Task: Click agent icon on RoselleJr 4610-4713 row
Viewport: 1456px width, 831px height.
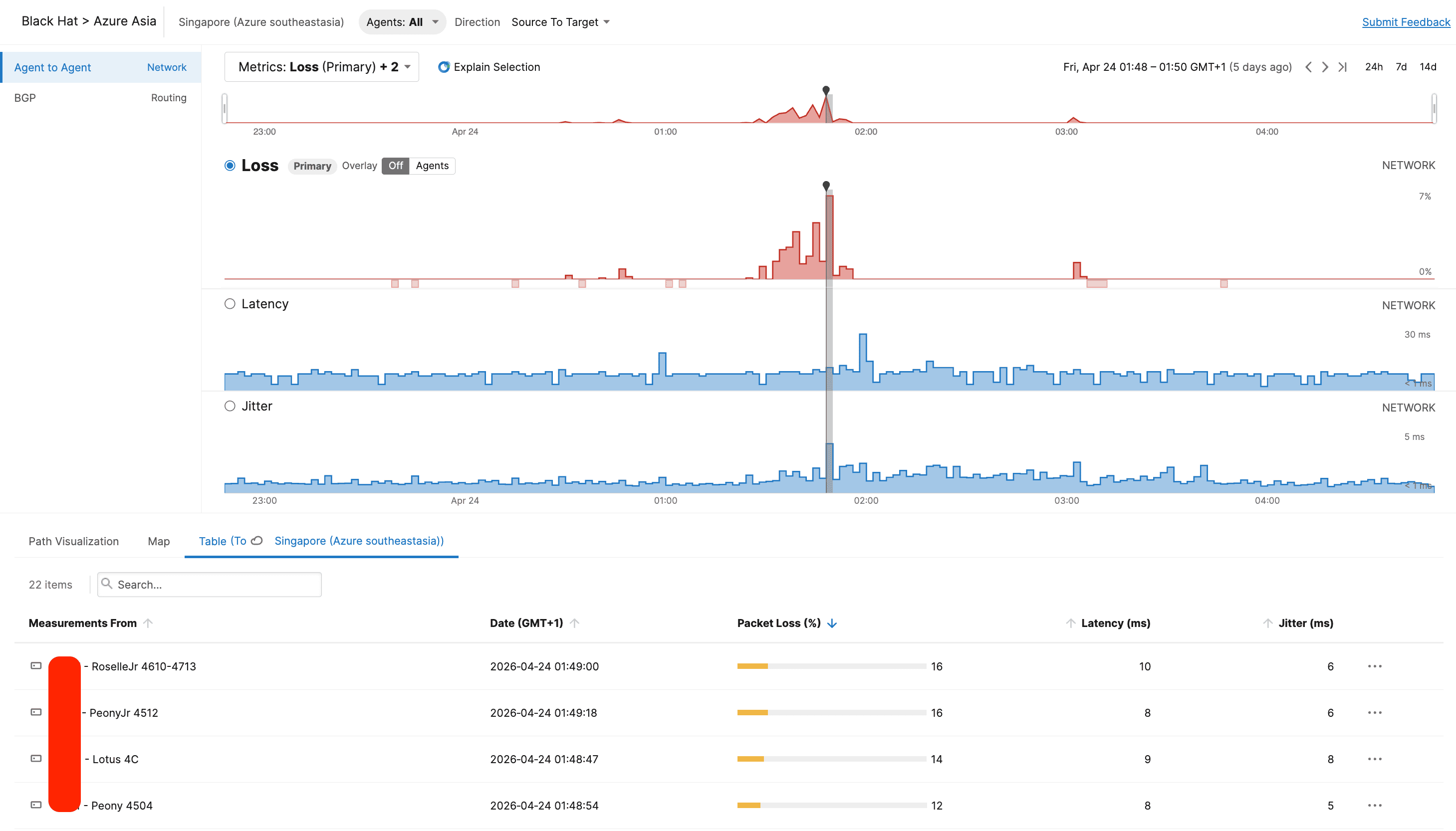Action: coord(36,665)
